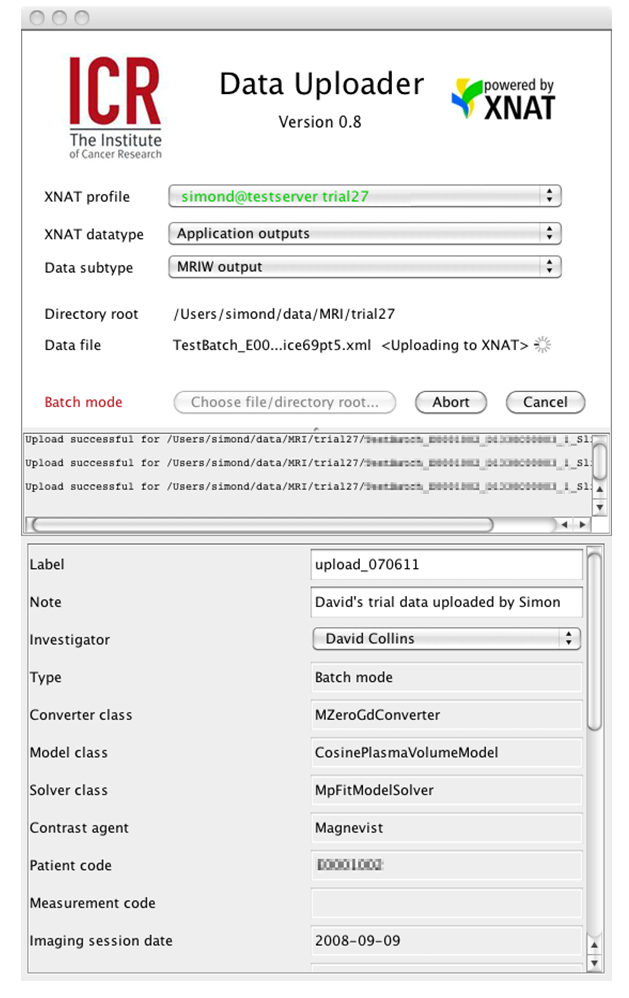Image resolution: width=629 pixels, height=998 pixels.
Task: Click the log horizontal scrollbar right arrow
Action: pyautogui.click(x=583, y=525)
